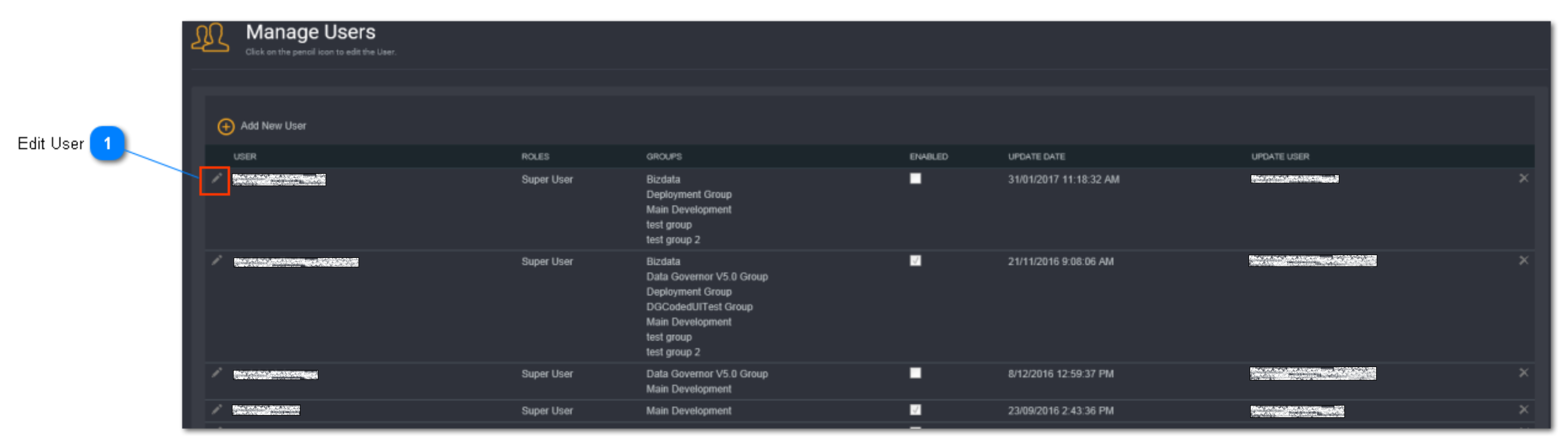Click Super User role in 8/12/2016 row

[546, 374]
